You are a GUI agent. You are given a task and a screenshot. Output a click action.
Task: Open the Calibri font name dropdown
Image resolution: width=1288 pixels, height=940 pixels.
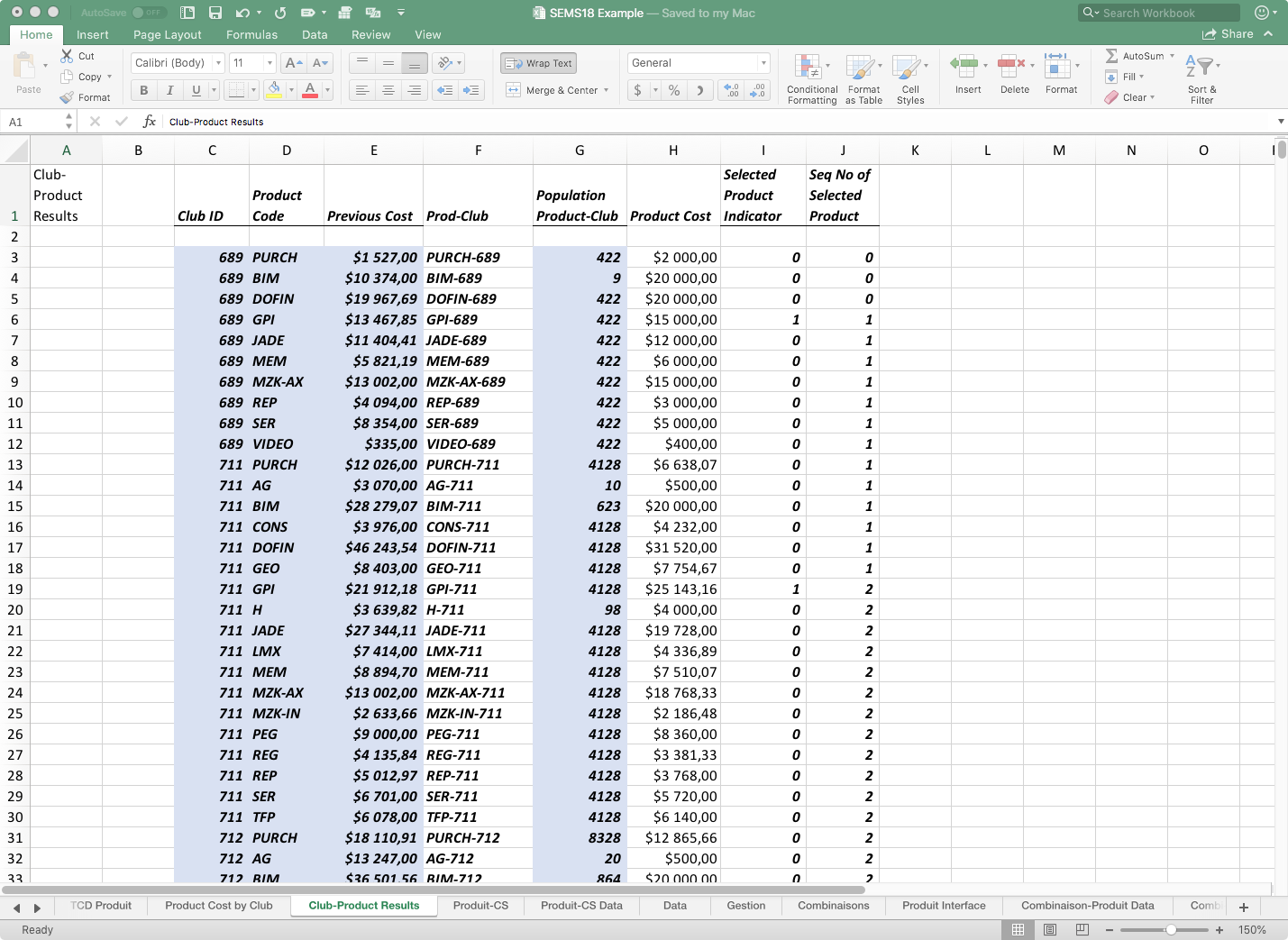[218, 63]
